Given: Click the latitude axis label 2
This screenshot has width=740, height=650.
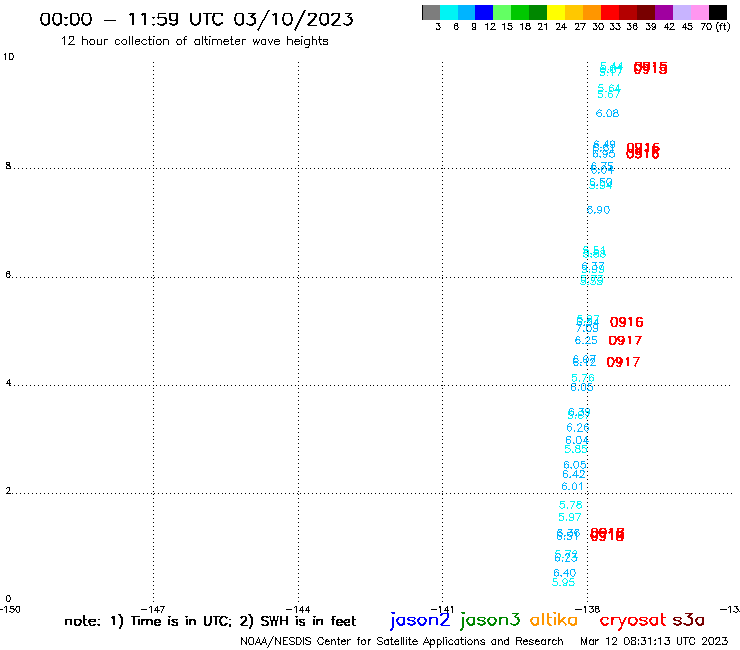Looking at the screenshot, I should [x=8, y=491].
